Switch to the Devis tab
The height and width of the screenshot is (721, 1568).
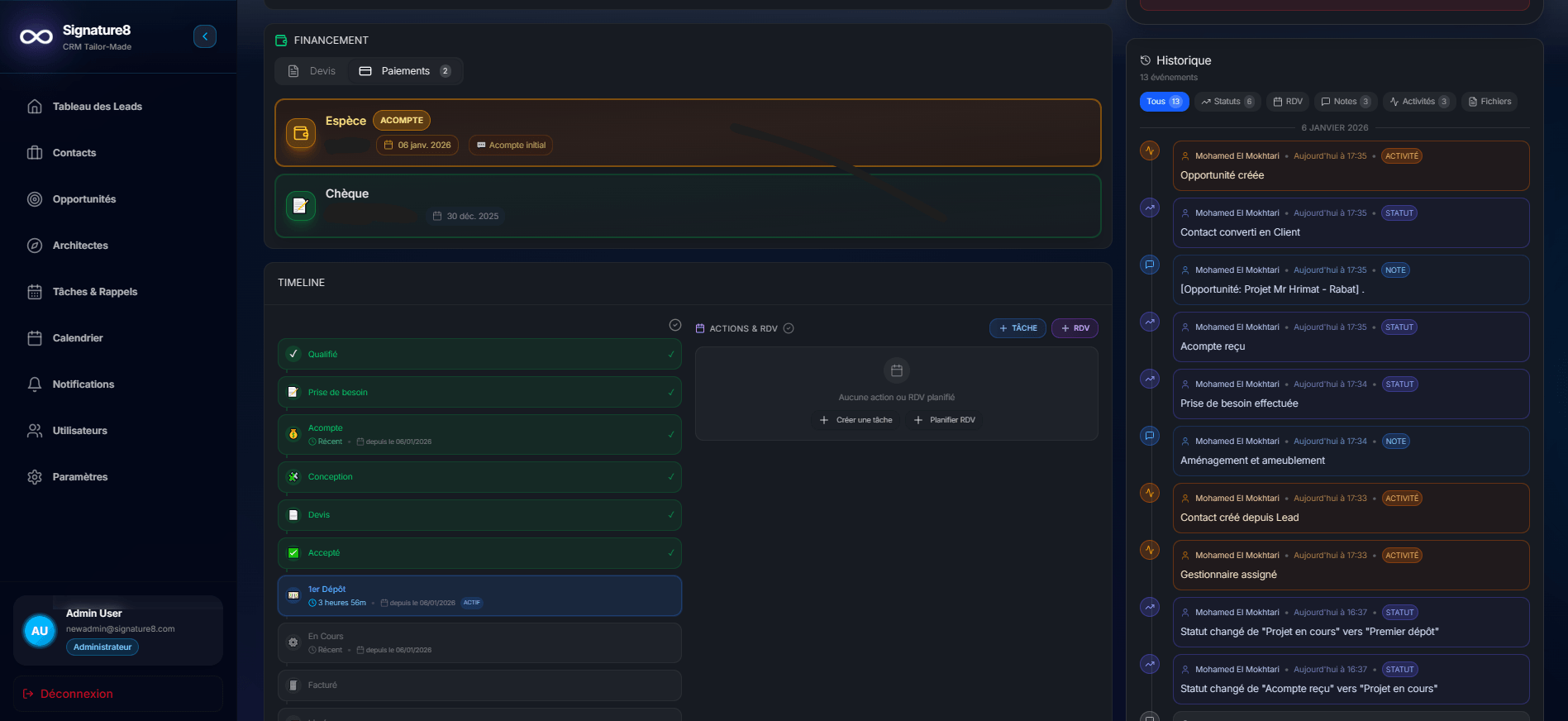click(x=312, y=71)
